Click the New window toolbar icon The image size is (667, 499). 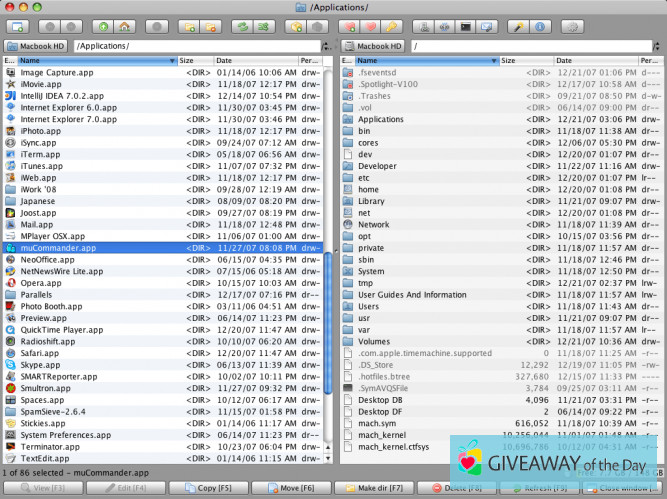click(x=19, y=25)
